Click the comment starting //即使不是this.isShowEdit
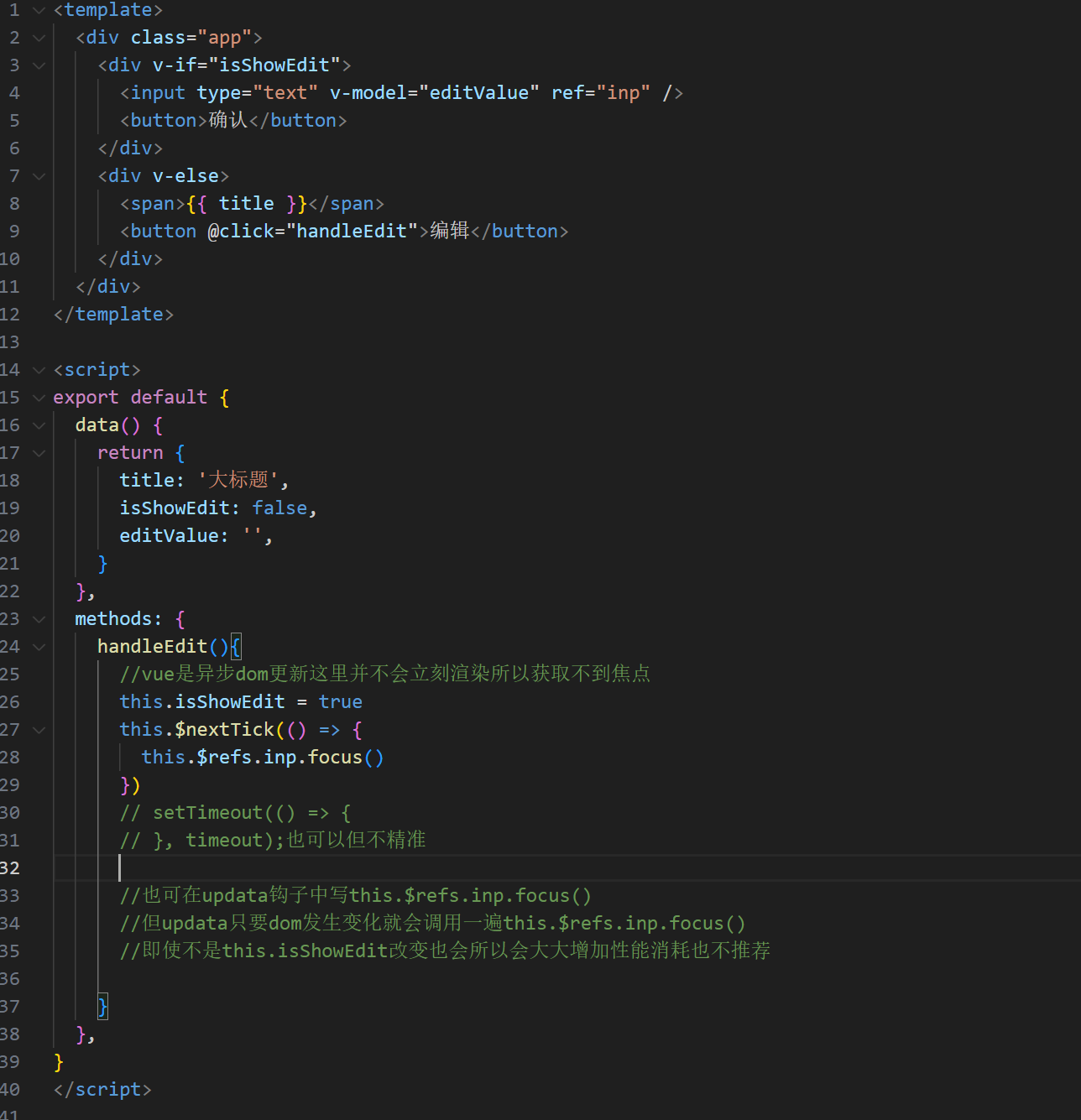Screen dimensions: 1081x1120 click(445, 951)
